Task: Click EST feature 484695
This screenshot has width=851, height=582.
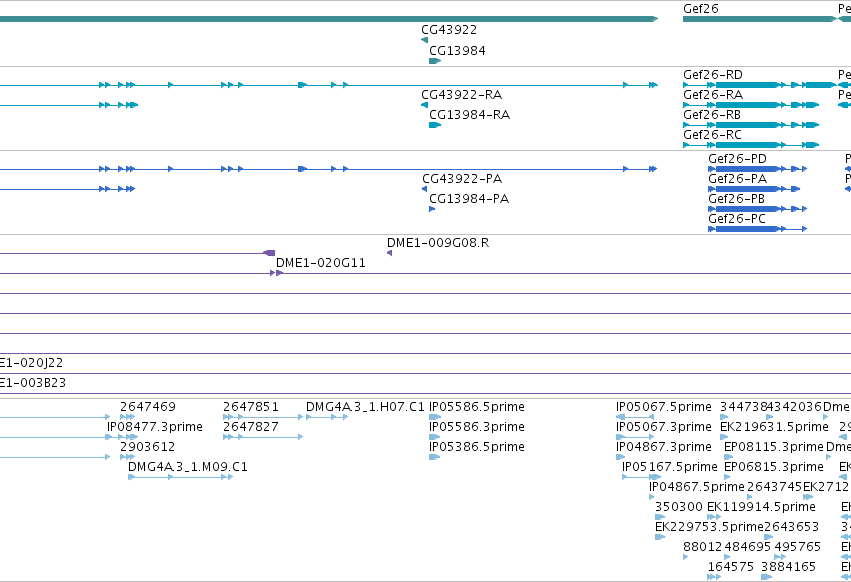Action: pyautogui.click(x=727, y=558)
